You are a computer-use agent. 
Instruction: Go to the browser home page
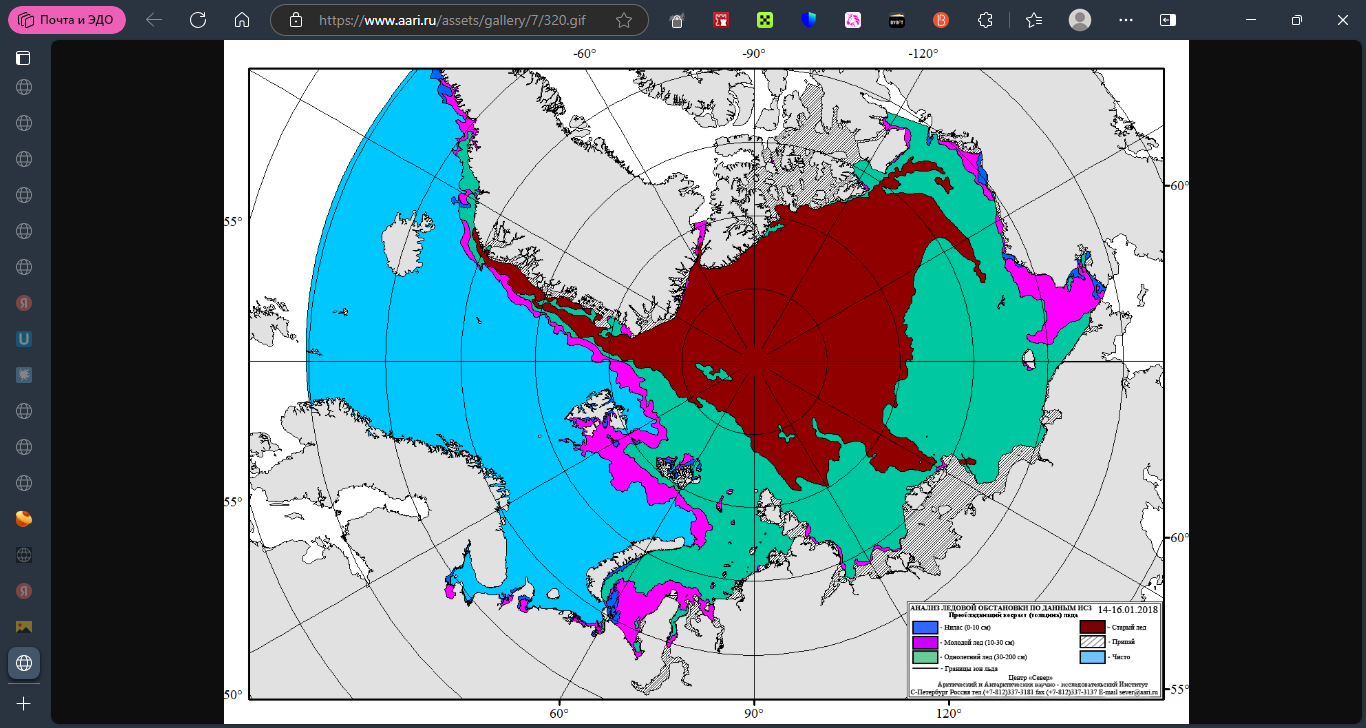(x=241, y=20)
